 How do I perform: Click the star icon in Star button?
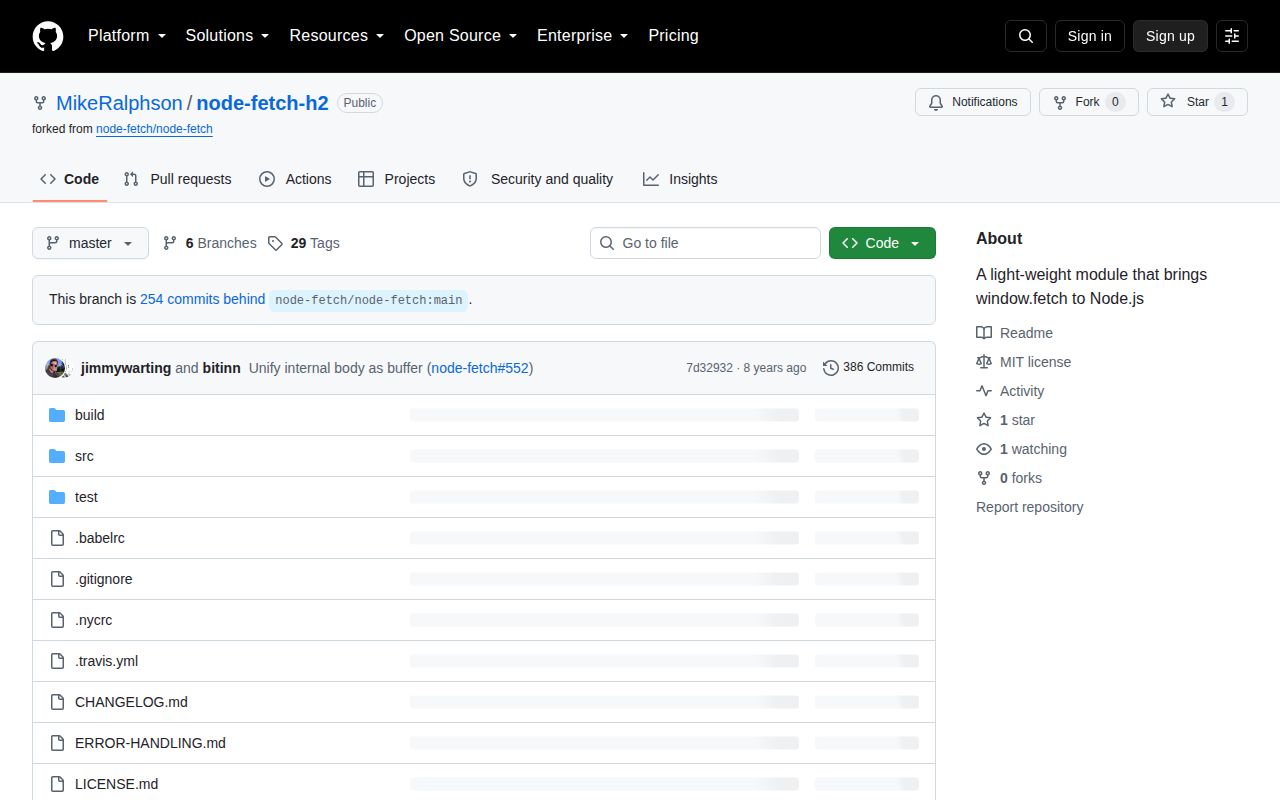[x=1168, y=102]
